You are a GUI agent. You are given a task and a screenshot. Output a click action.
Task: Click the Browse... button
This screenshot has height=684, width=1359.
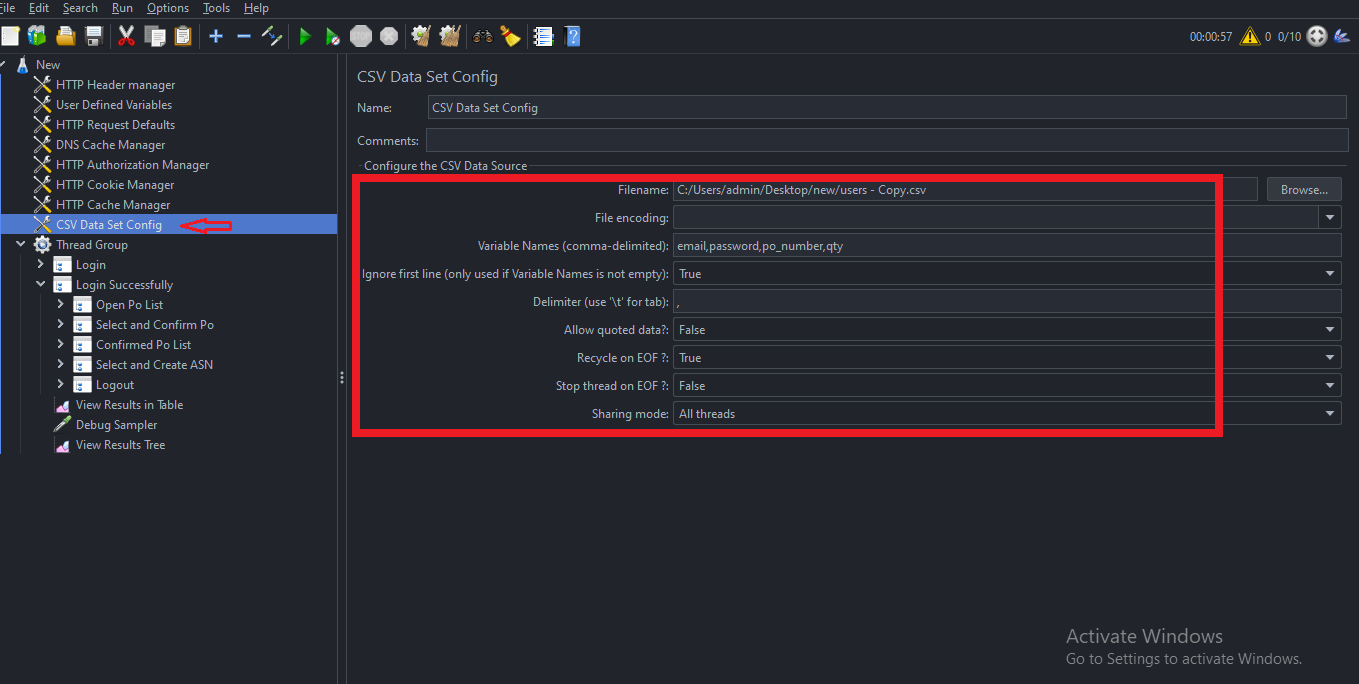point(1304,189)
